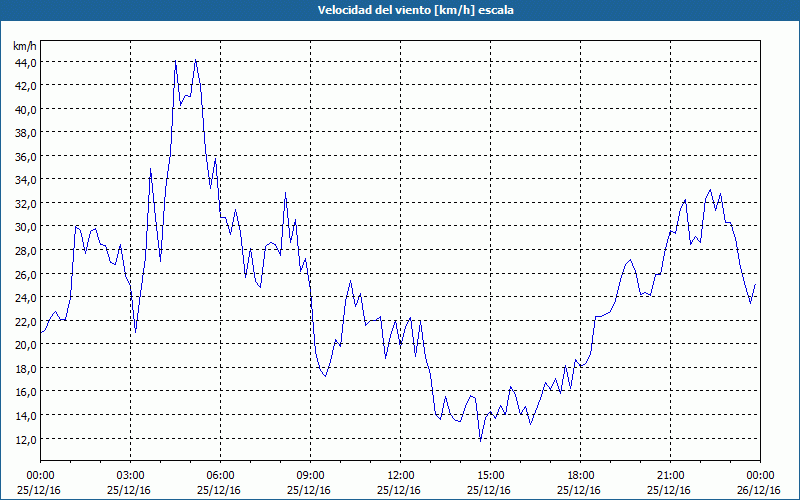
Task: Select the 32,0 y-axis value
Action: 26,204
